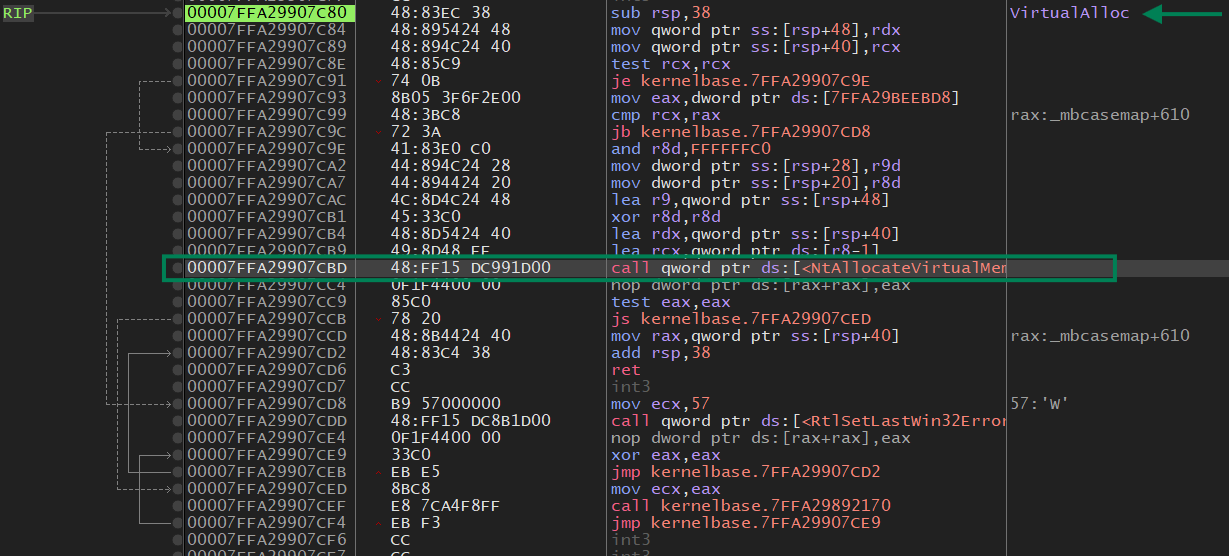Click the cmp rcx,rax instruction
Viewport: 1229px width, 556px height.
(x=665, y=115)
